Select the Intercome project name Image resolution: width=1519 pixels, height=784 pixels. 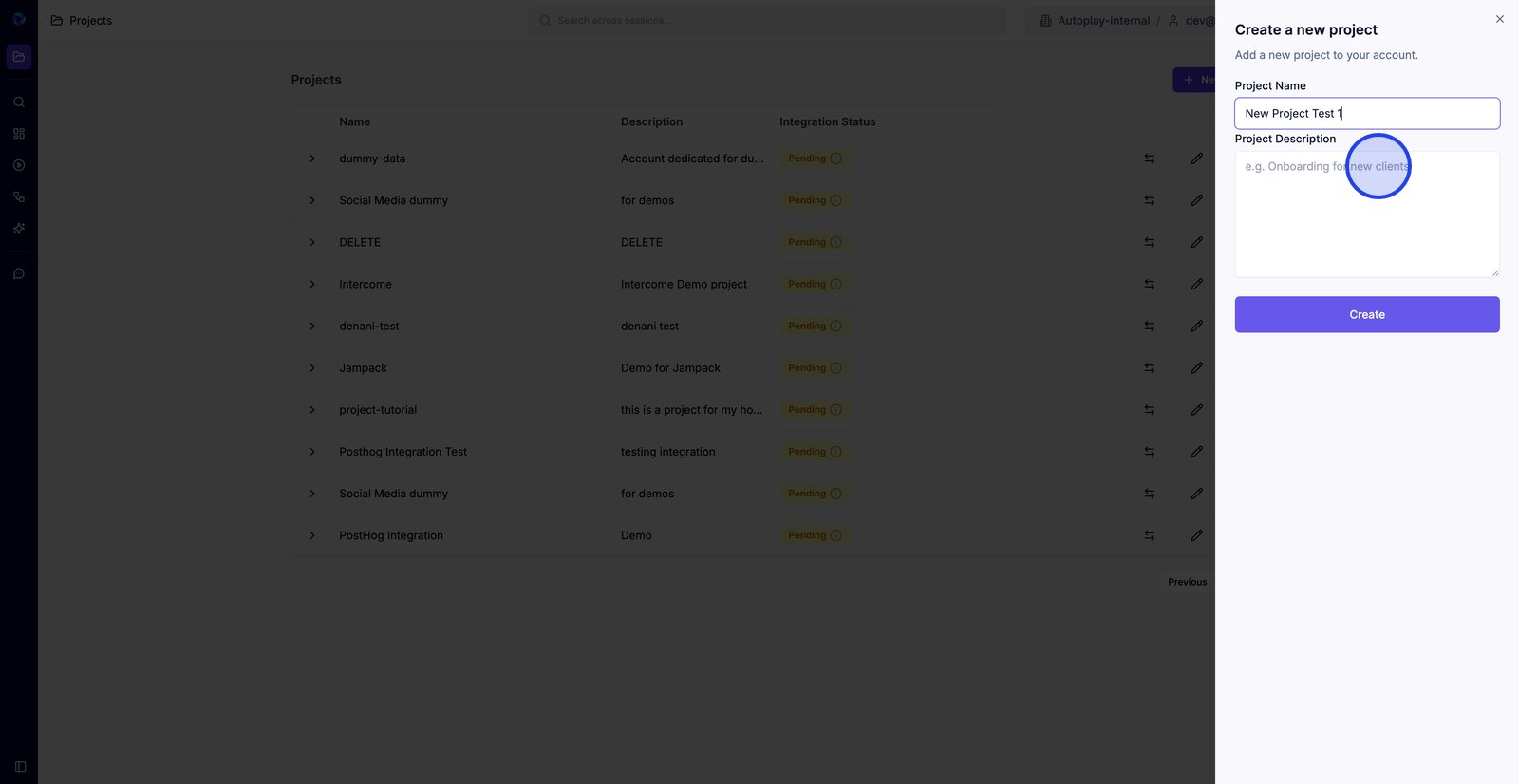(366, 285)
